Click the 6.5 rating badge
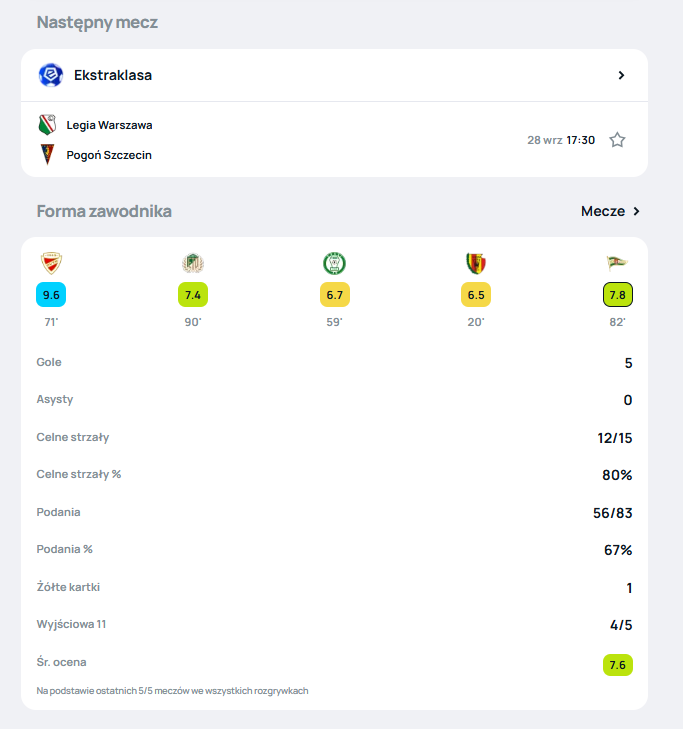The image size is (683, 729). point(476,295)
